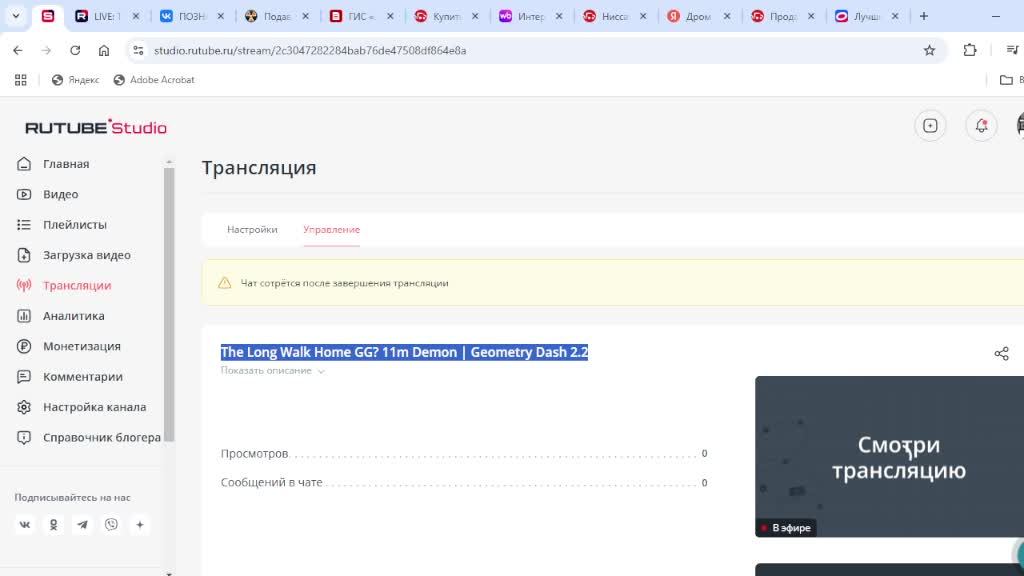This screenshot has height=576, width=1024.
Task: Open the tab search dropdown arrow
Action: [x=16, y=16]
